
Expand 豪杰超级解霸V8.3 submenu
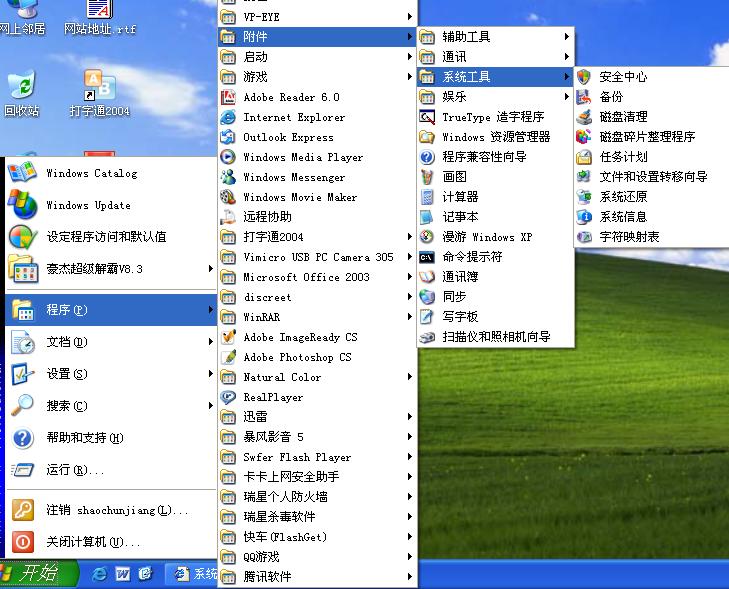(x=111, y=269)
